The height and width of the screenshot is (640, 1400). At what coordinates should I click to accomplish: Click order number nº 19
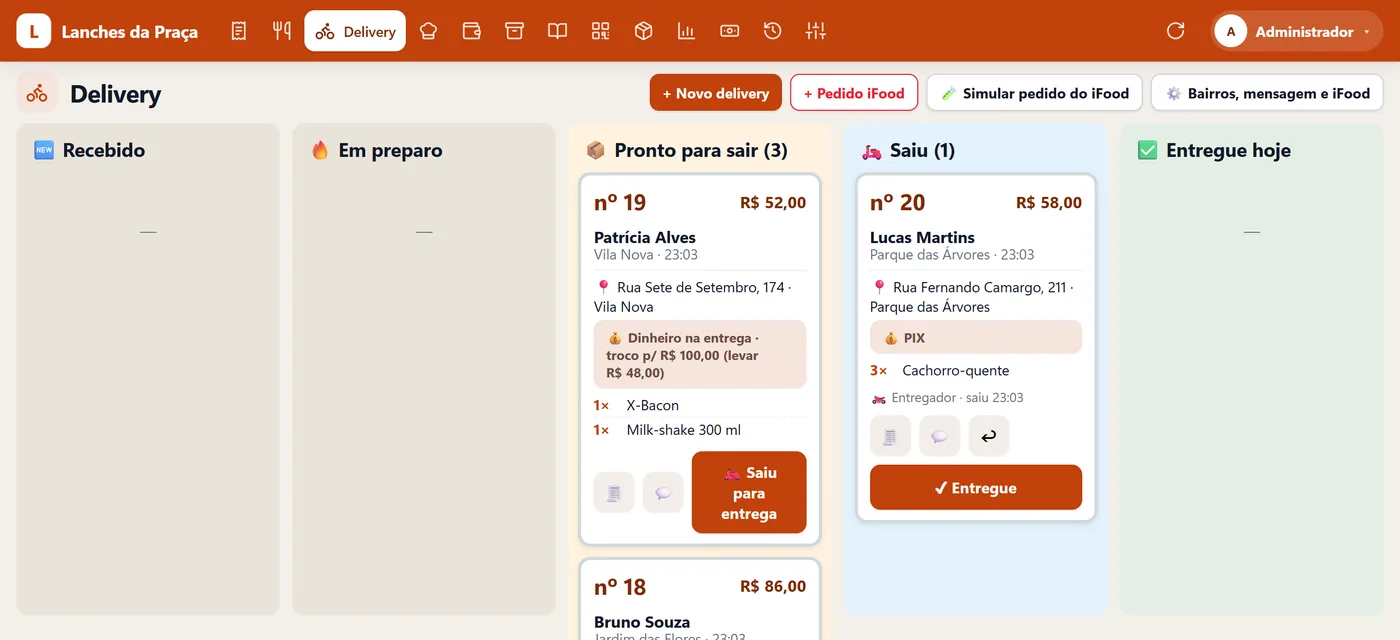620,203
